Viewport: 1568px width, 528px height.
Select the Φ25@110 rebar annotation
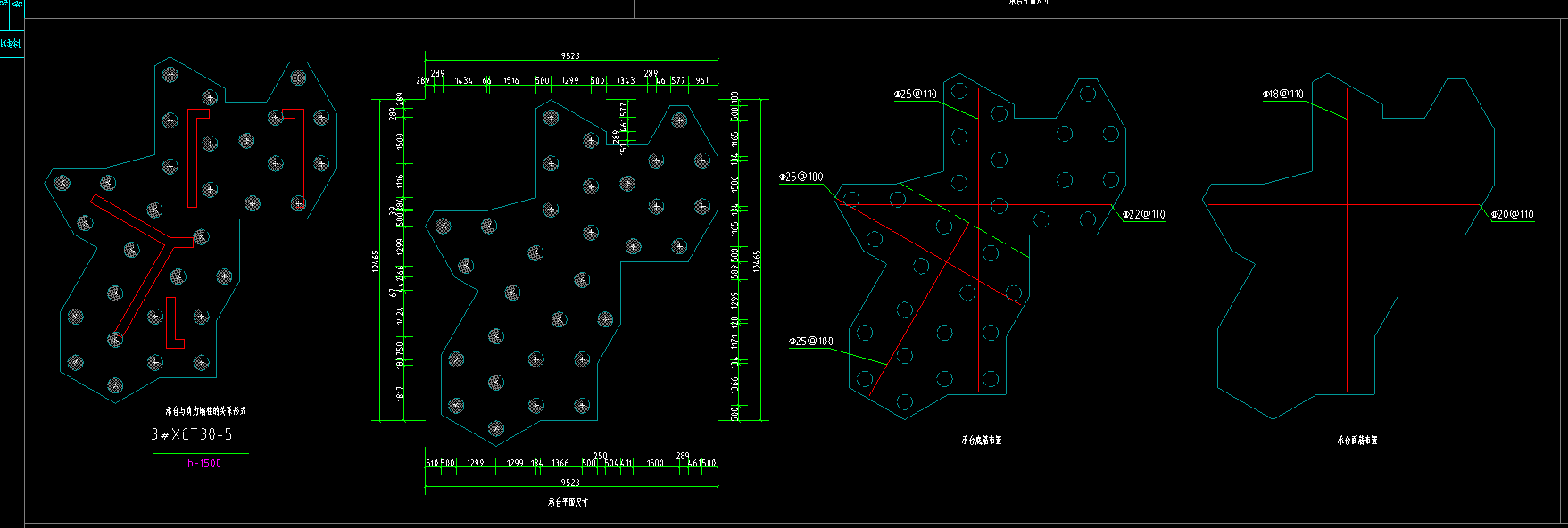(x=916, y=94)
